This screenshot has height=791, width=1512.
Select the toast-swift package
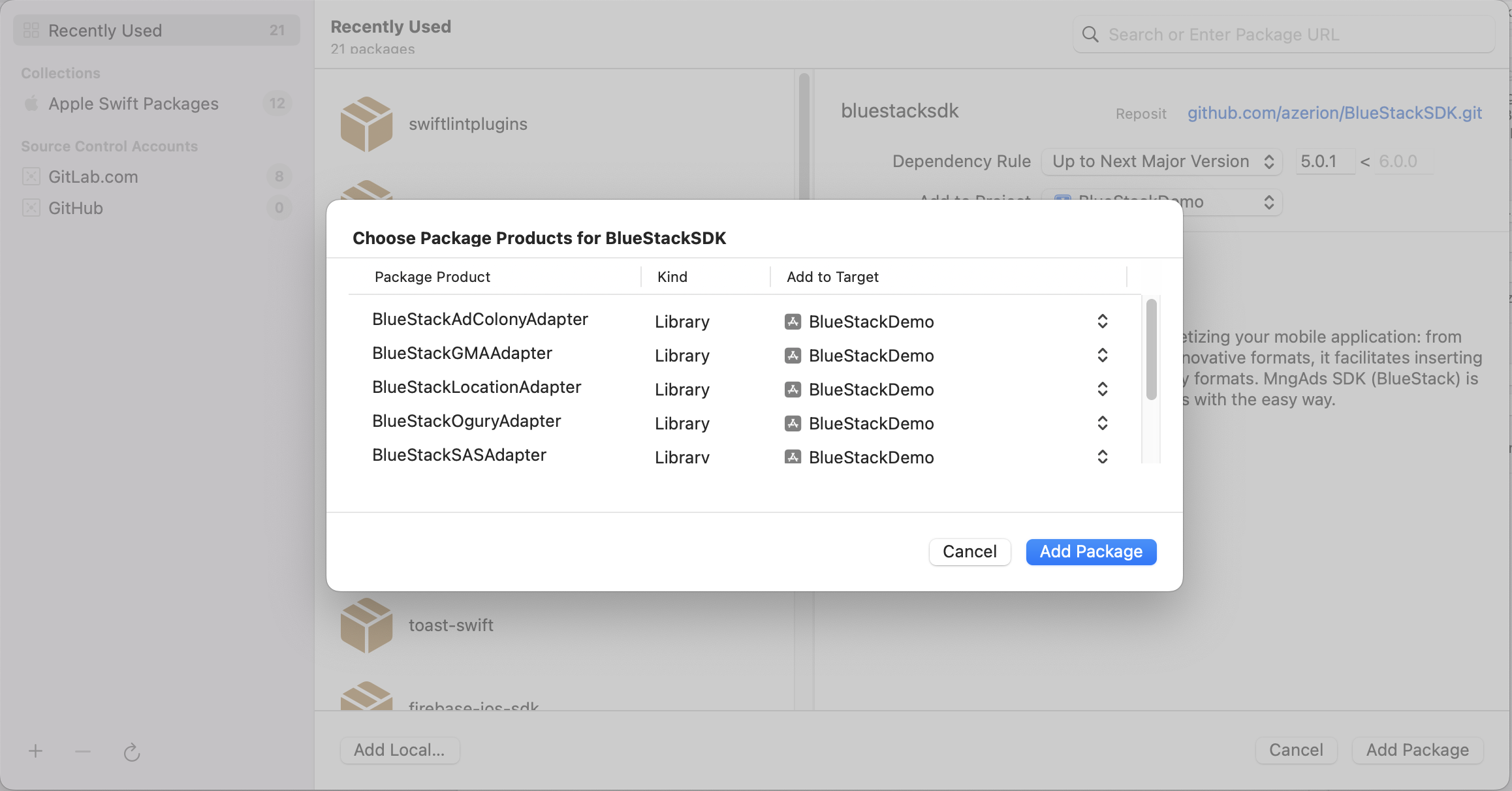coord(554,625)
